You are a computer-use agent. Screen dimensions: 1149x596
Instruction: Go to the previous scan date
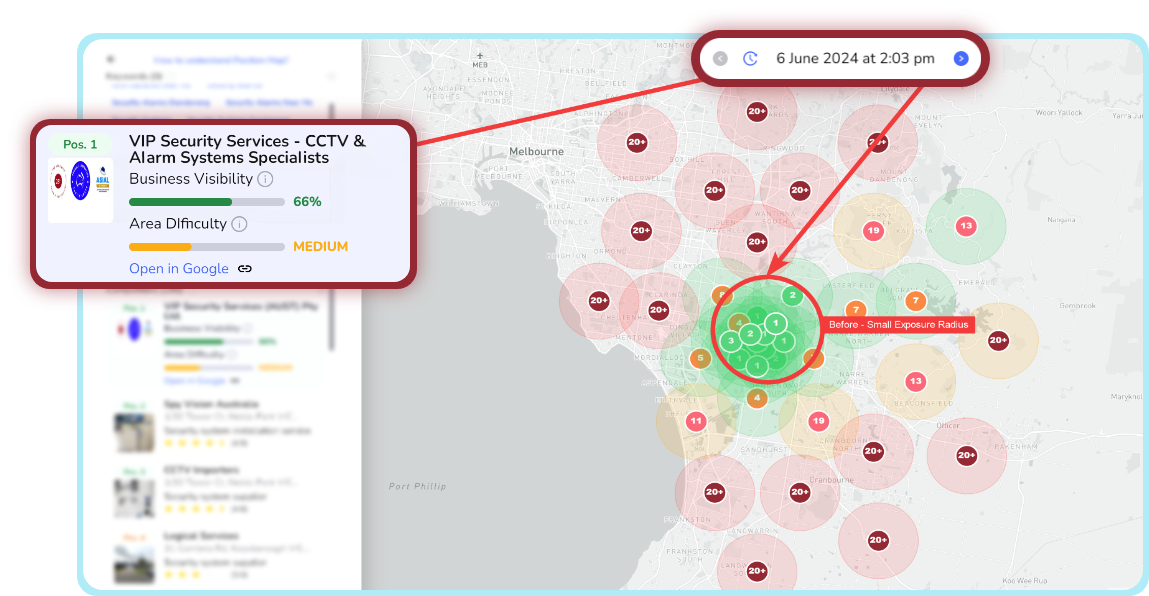720,59
